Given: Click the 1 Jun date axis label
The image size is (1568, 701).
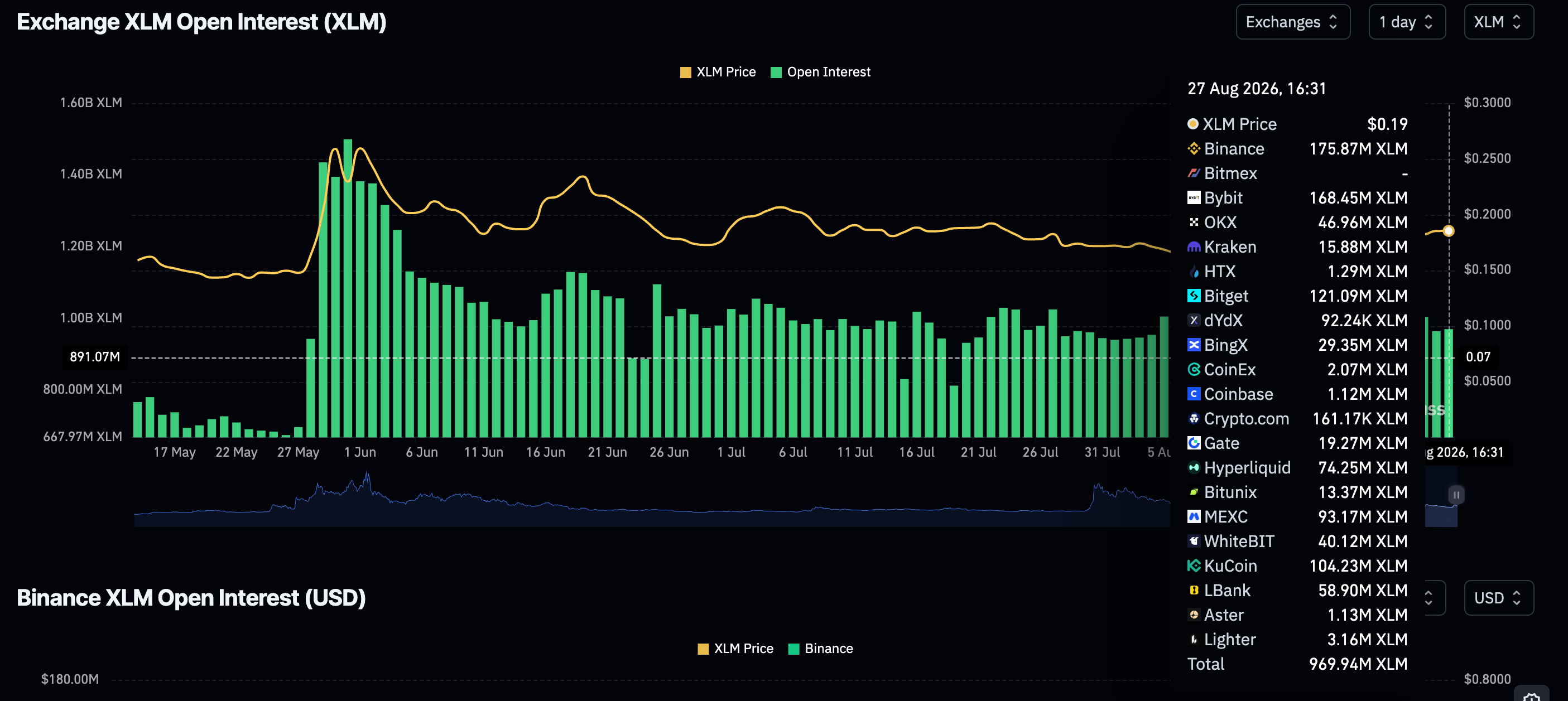Looking at the screenshot, I should pyautogui.click(x=360, y=452).
